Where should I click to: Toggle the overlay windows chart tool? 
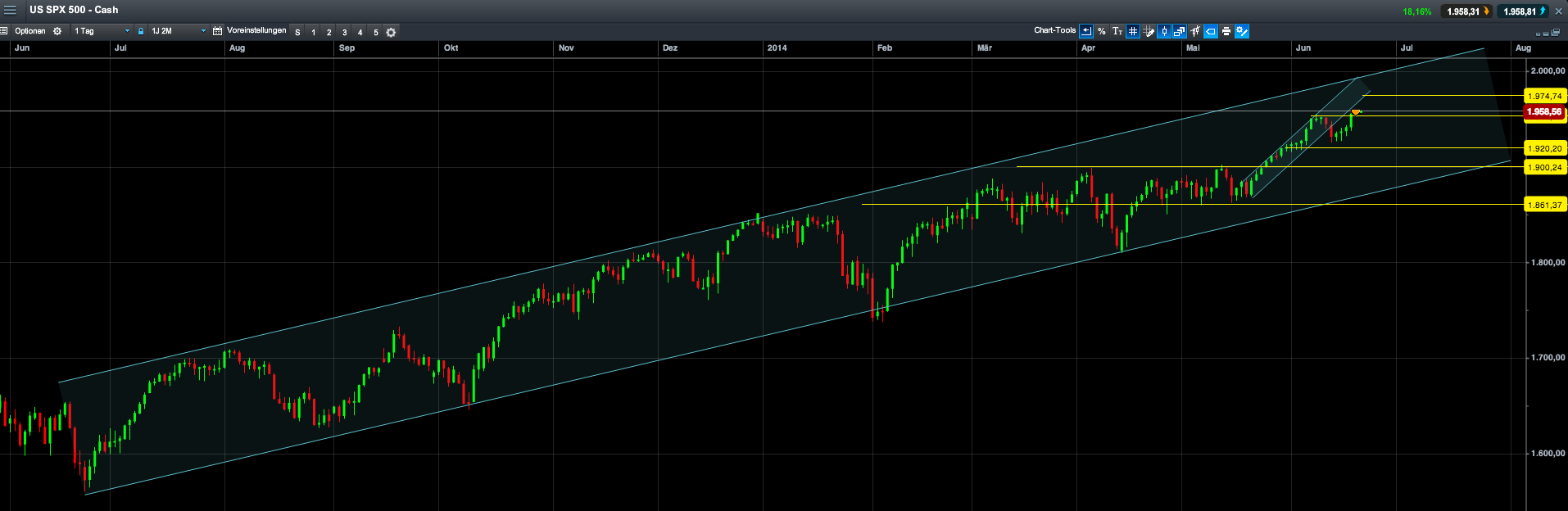tap(1180, 31)
